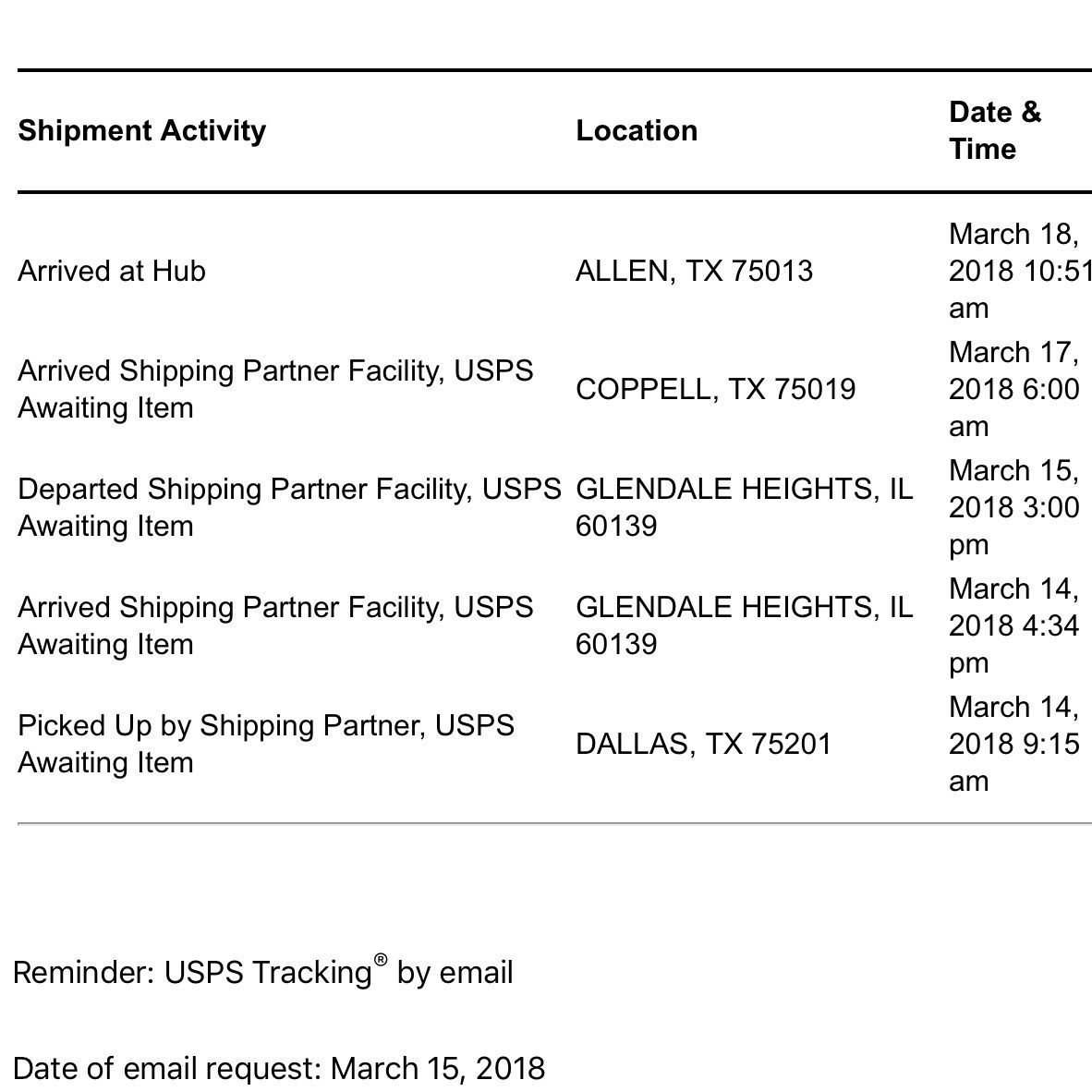Select the March 15, 2018 3:00 pm timestamp

pyautogui.click(x=1013, y=507)
